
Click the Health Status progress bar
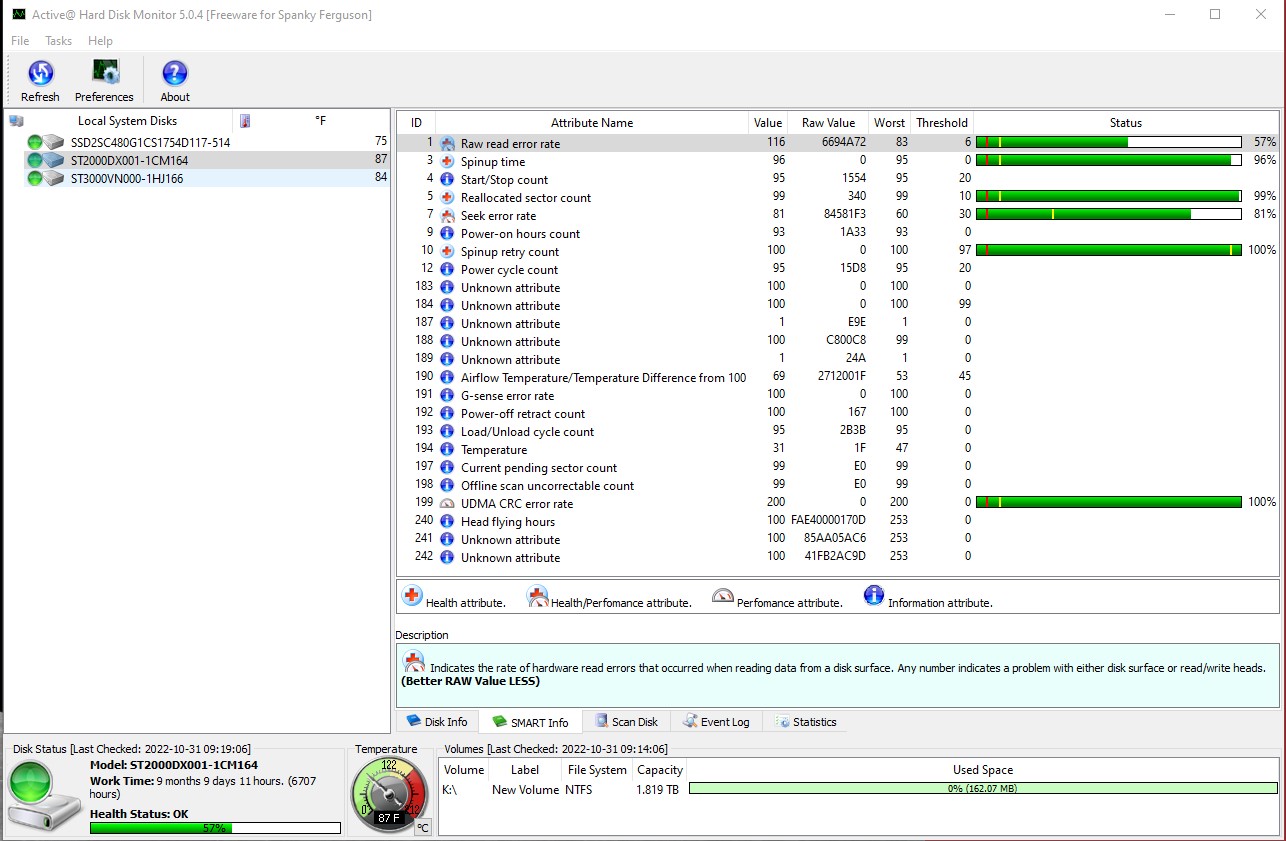pos(215,828)
